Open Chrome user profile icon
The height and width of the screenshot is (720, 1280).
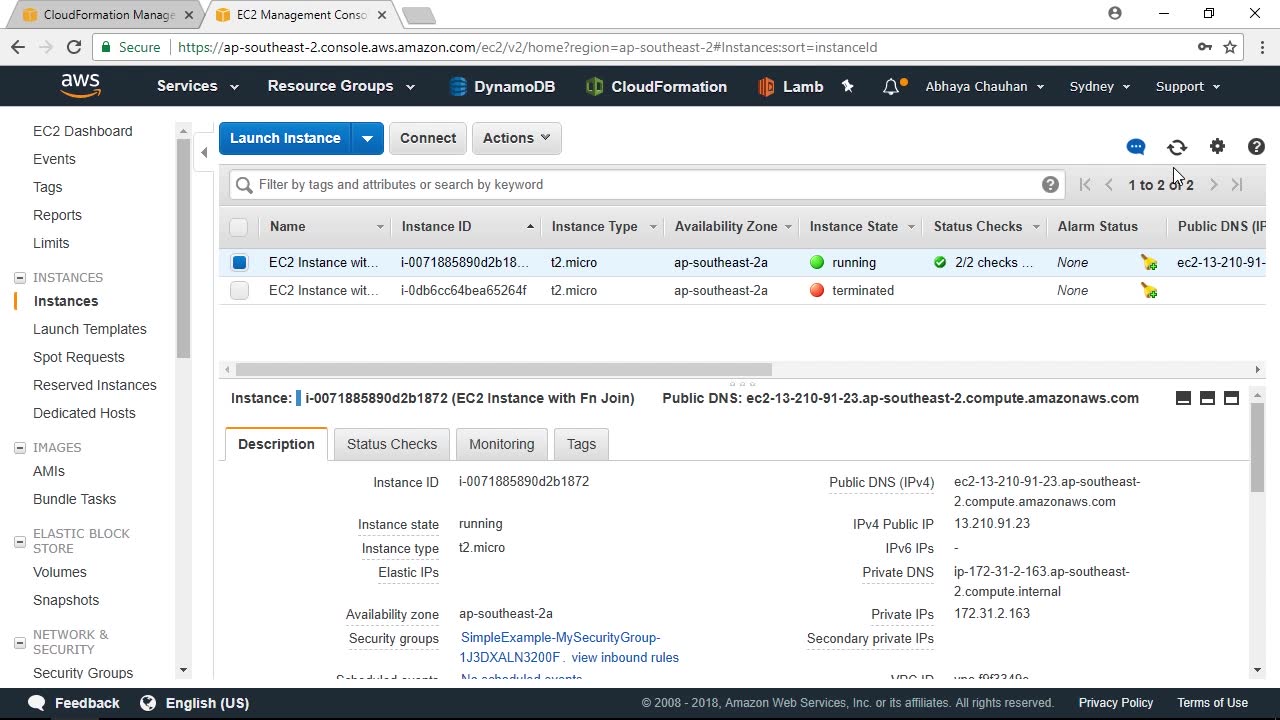[1115, 14]
